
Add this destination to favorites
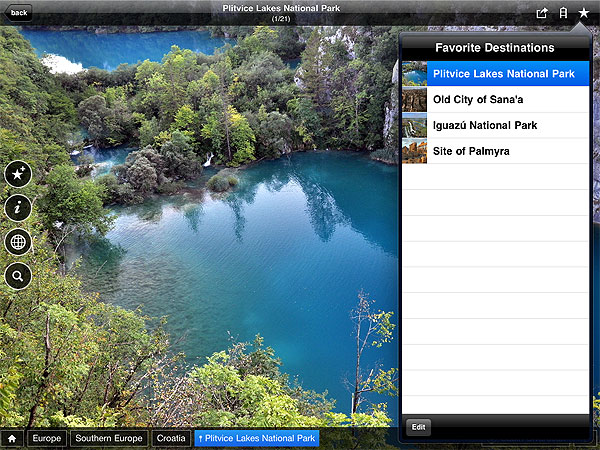click(18, 174)
